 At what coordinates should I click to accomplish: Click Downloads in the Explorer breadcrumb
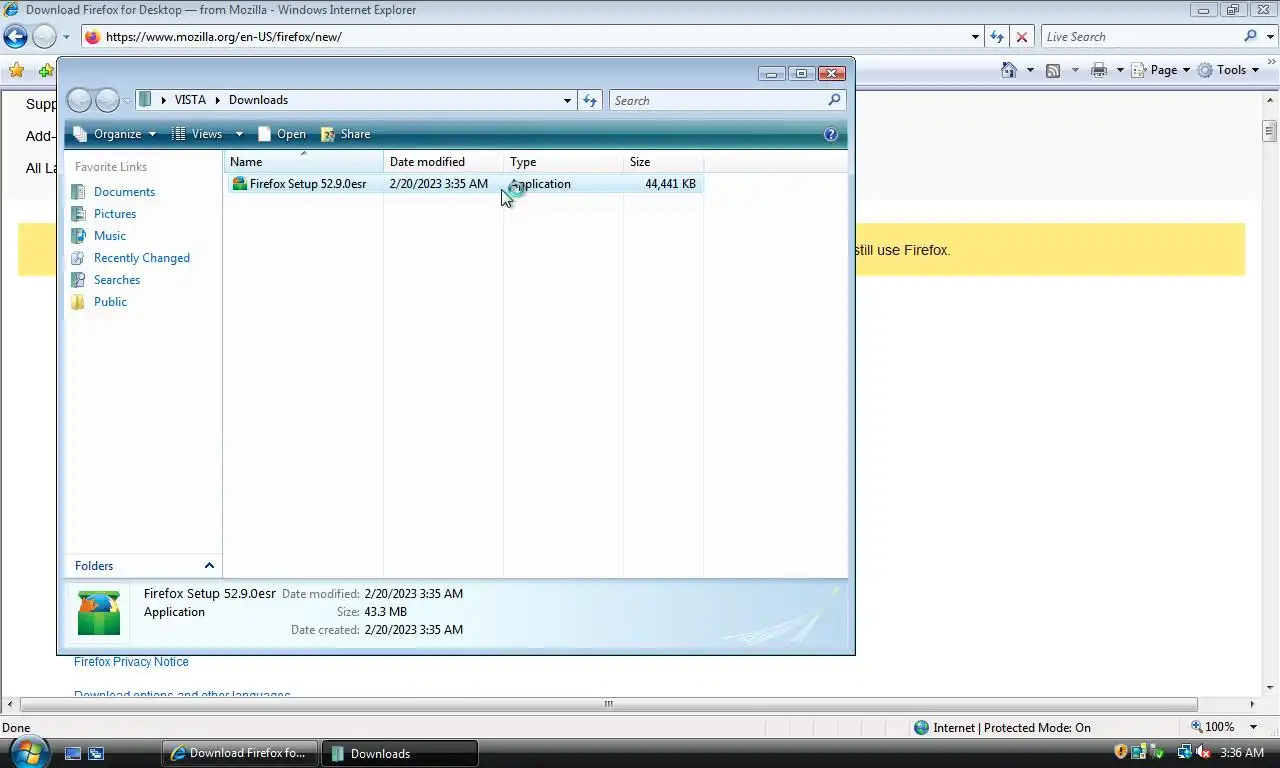pyautogui.click(x=258, y=100)
